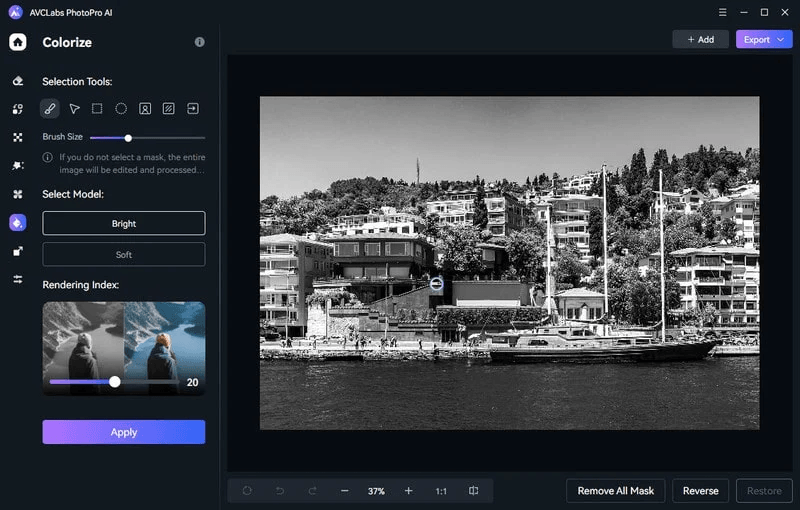Toggle the compare split-view icon
The image size is (800, 510).
point(473,491)
